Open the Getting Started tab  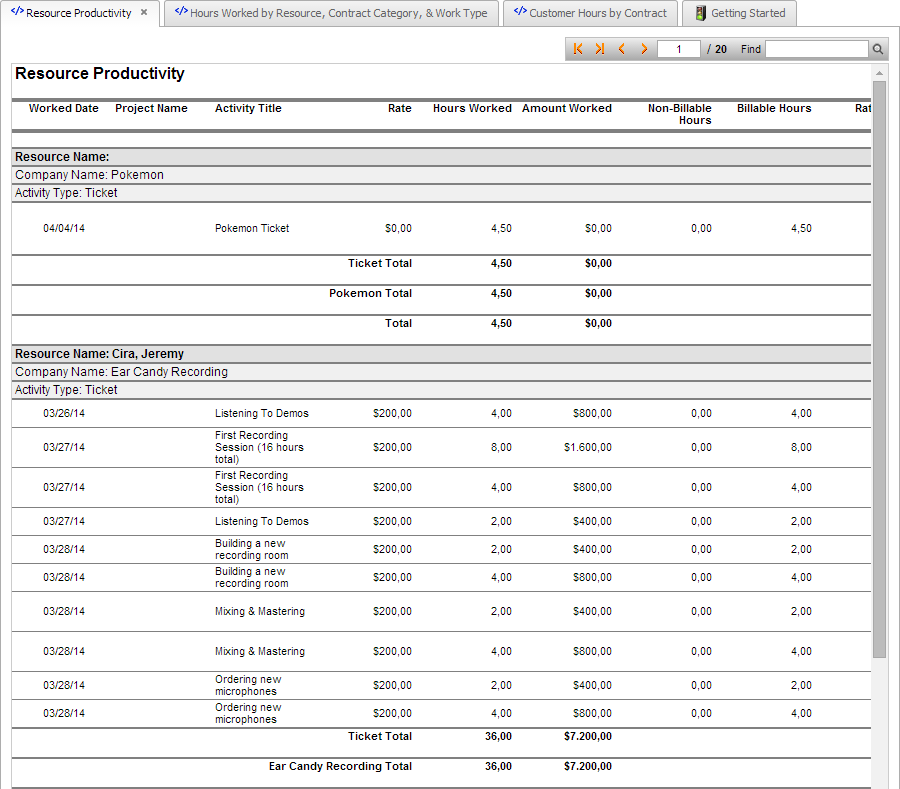(x=739, y=13)
